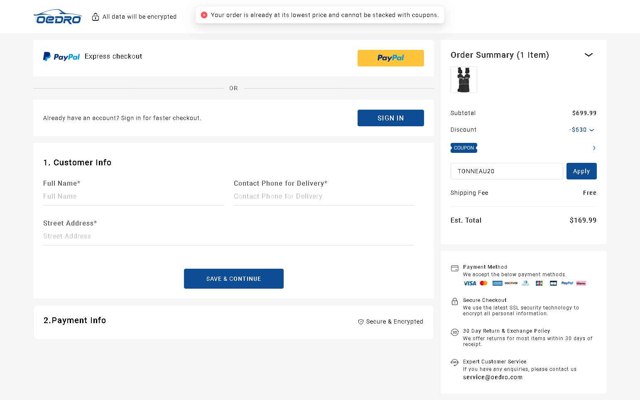This screenshot has width=640, height=400.
Task: Click the Express checkout label
Action: click(x=113, y=56)
